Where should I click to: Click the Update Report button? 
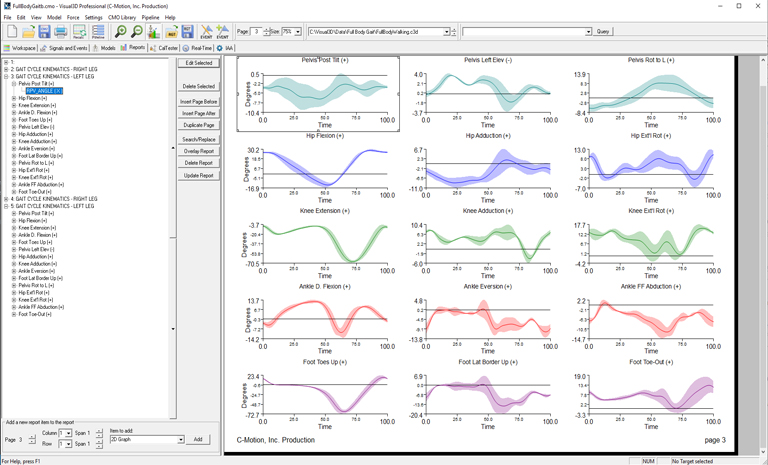coord(199,175)
